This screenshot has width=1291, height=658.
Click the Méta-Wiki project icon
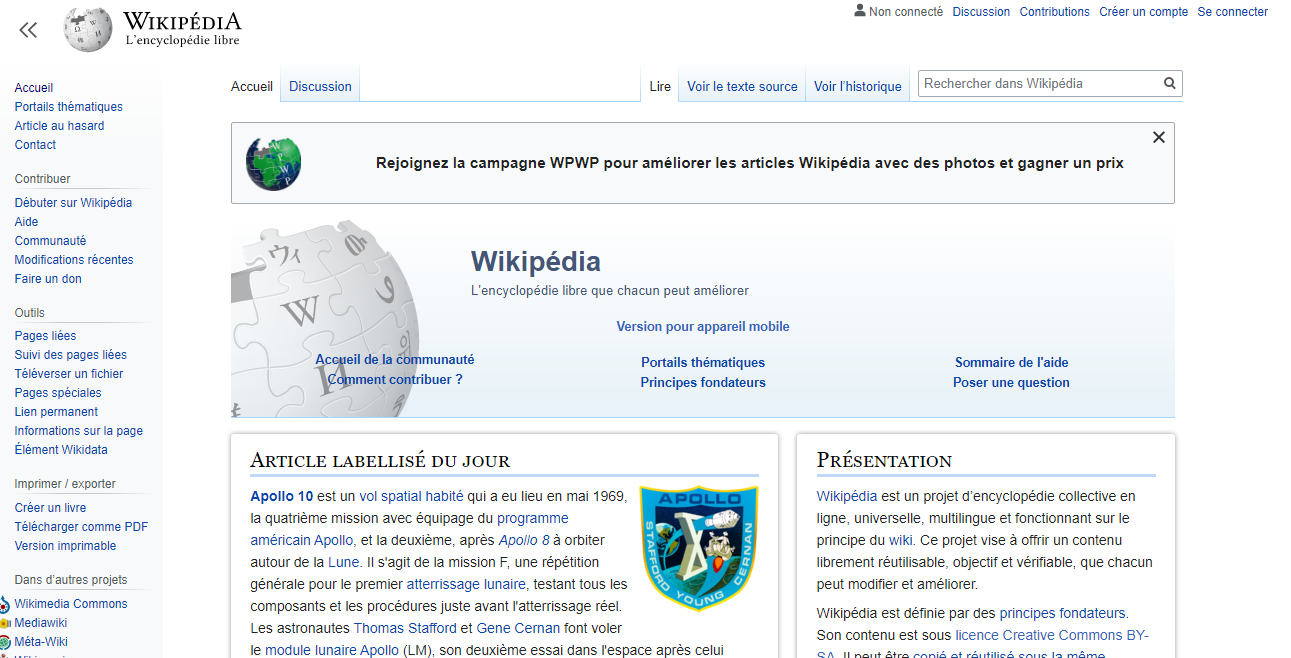coord(5,642)
